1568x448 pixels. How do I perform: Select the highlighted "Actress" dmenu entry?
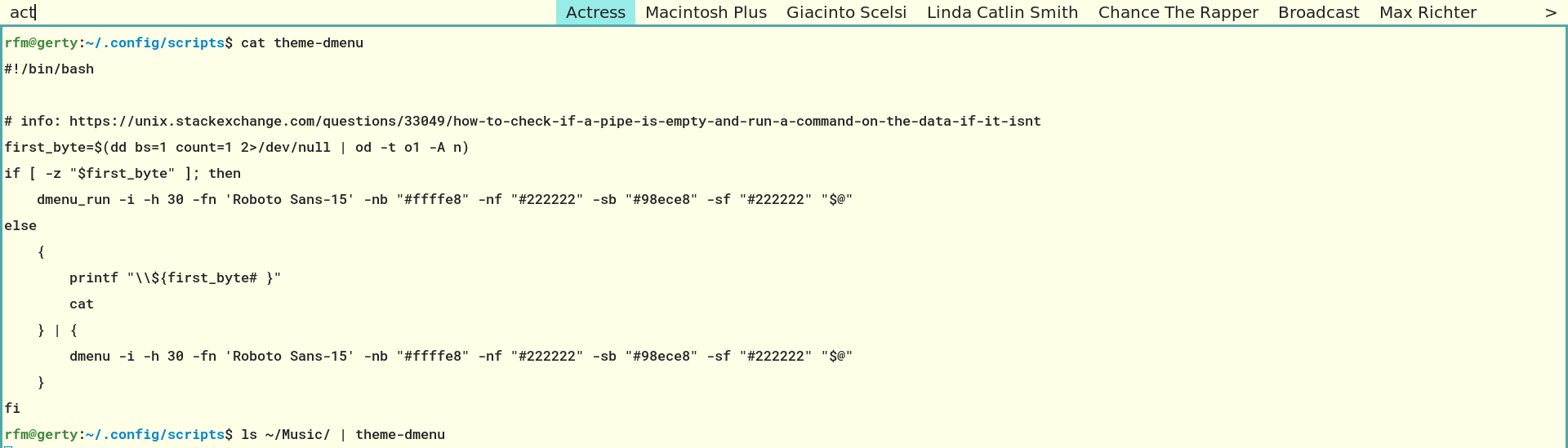coord(595,12)
